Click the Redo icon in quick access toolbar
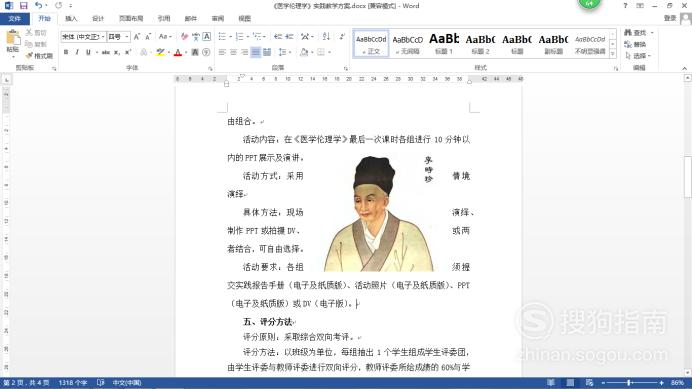This screenshot has height=389, width=692. point(59,6)
